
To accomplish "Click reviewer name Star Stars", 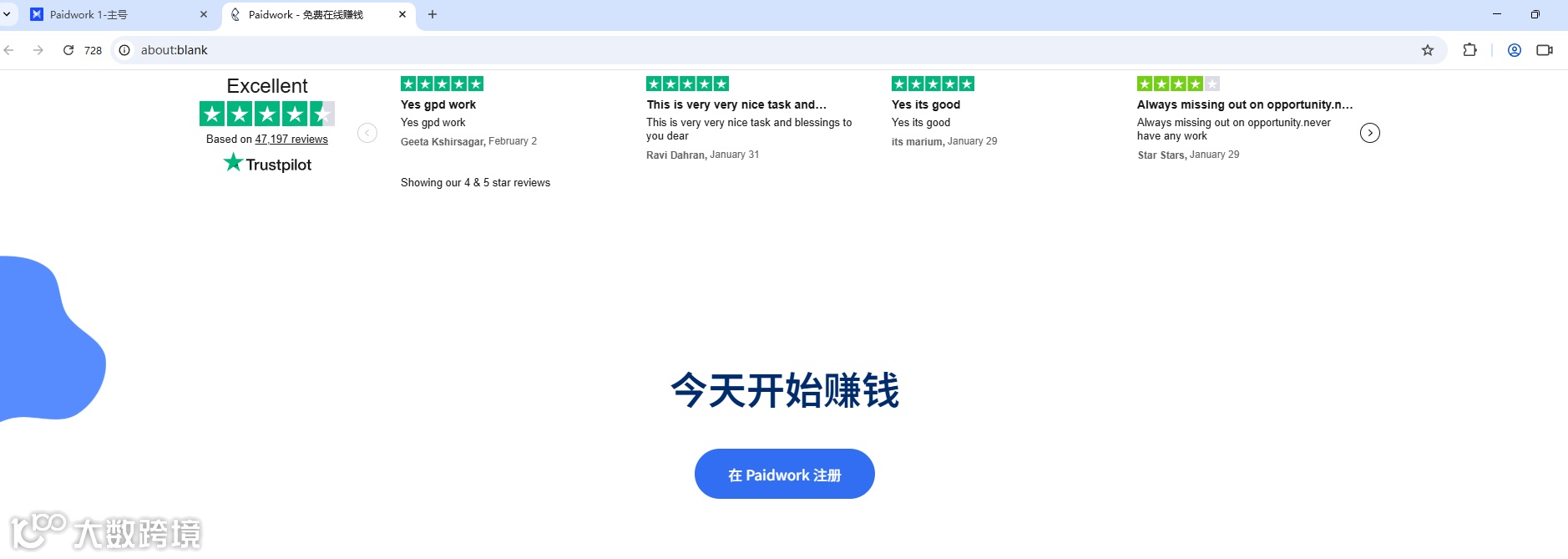I will [x=1161, y=155].
